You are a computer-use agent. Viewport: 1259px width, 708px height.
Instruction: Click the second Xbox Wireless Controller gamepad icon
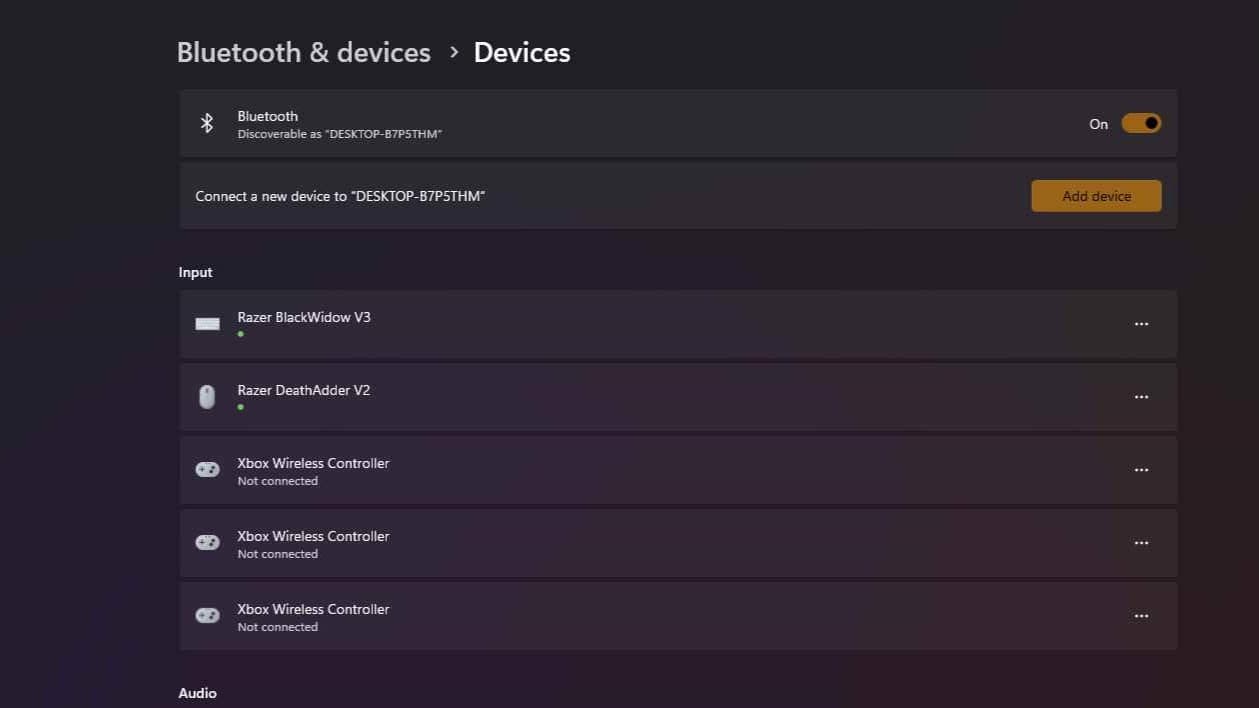tap(207, 542)
